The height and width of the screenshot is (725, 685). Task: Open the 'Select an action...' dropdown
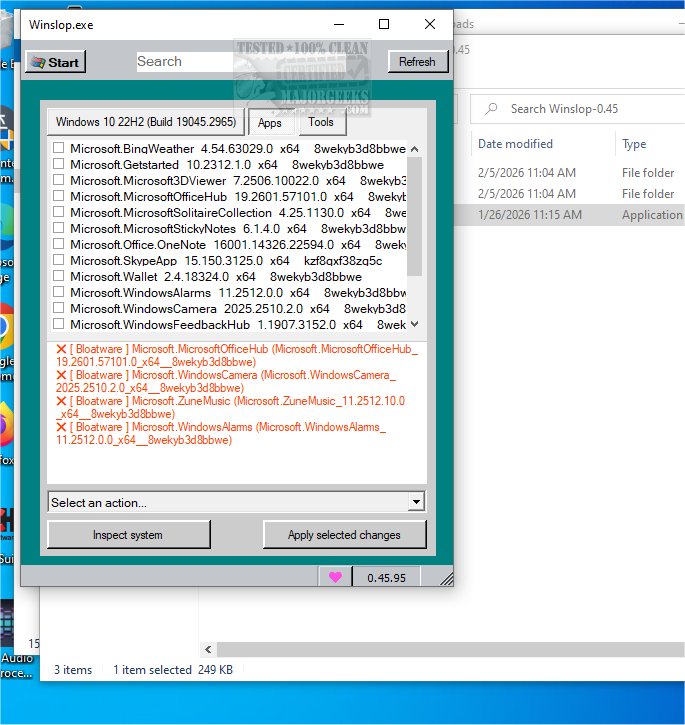[x=236, y=502]
